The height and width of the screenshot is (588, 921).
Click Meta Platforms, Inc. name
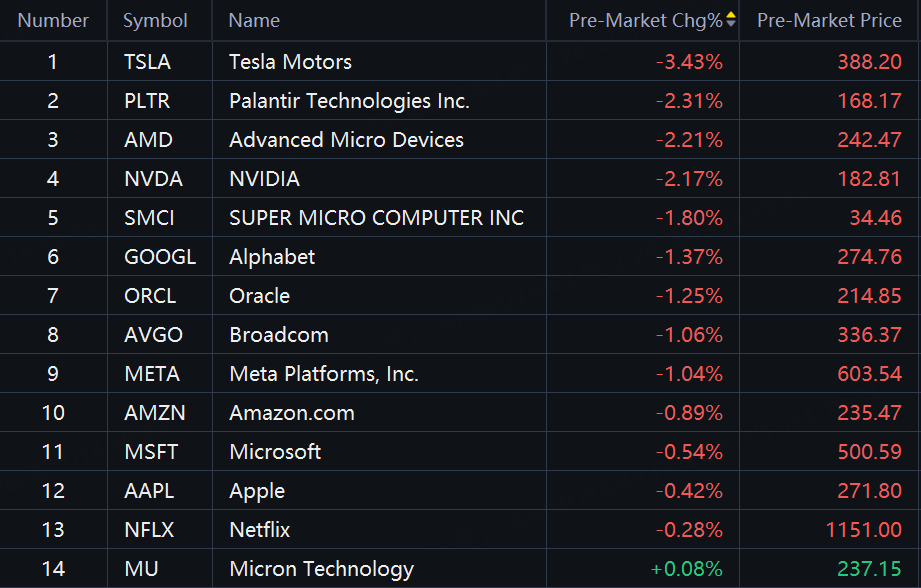click(x=324, y=374)
